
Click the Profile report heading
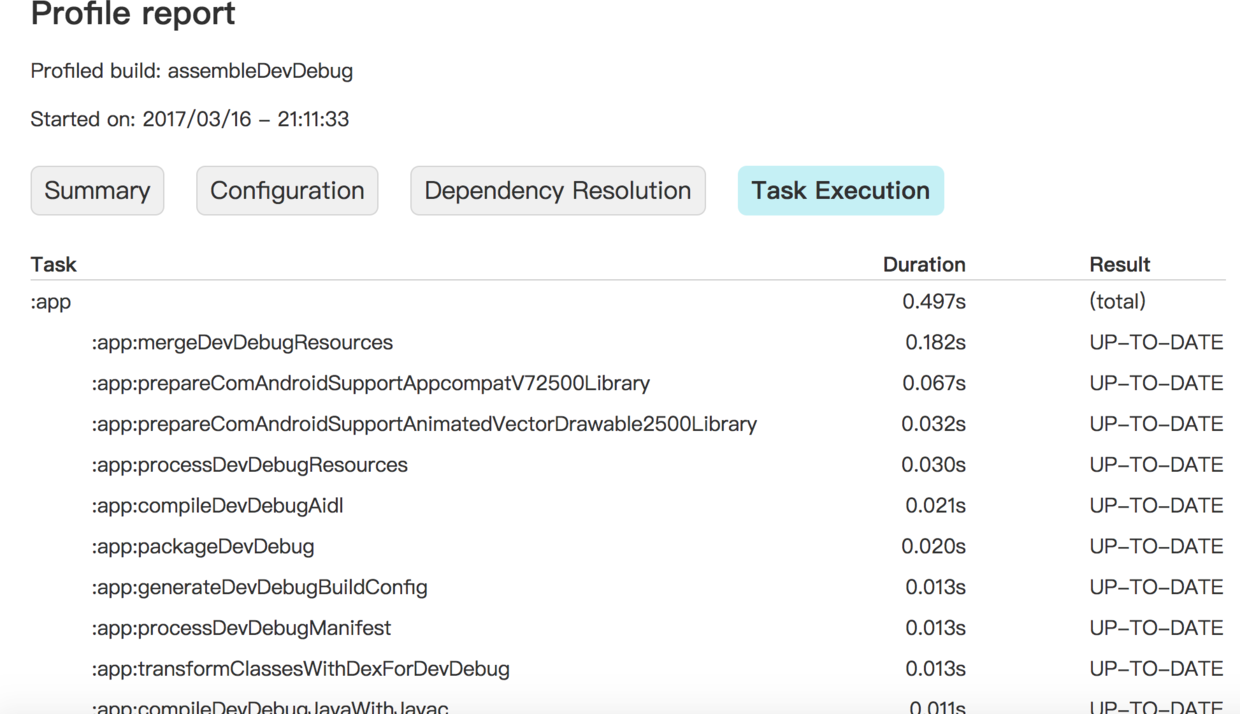133,14
